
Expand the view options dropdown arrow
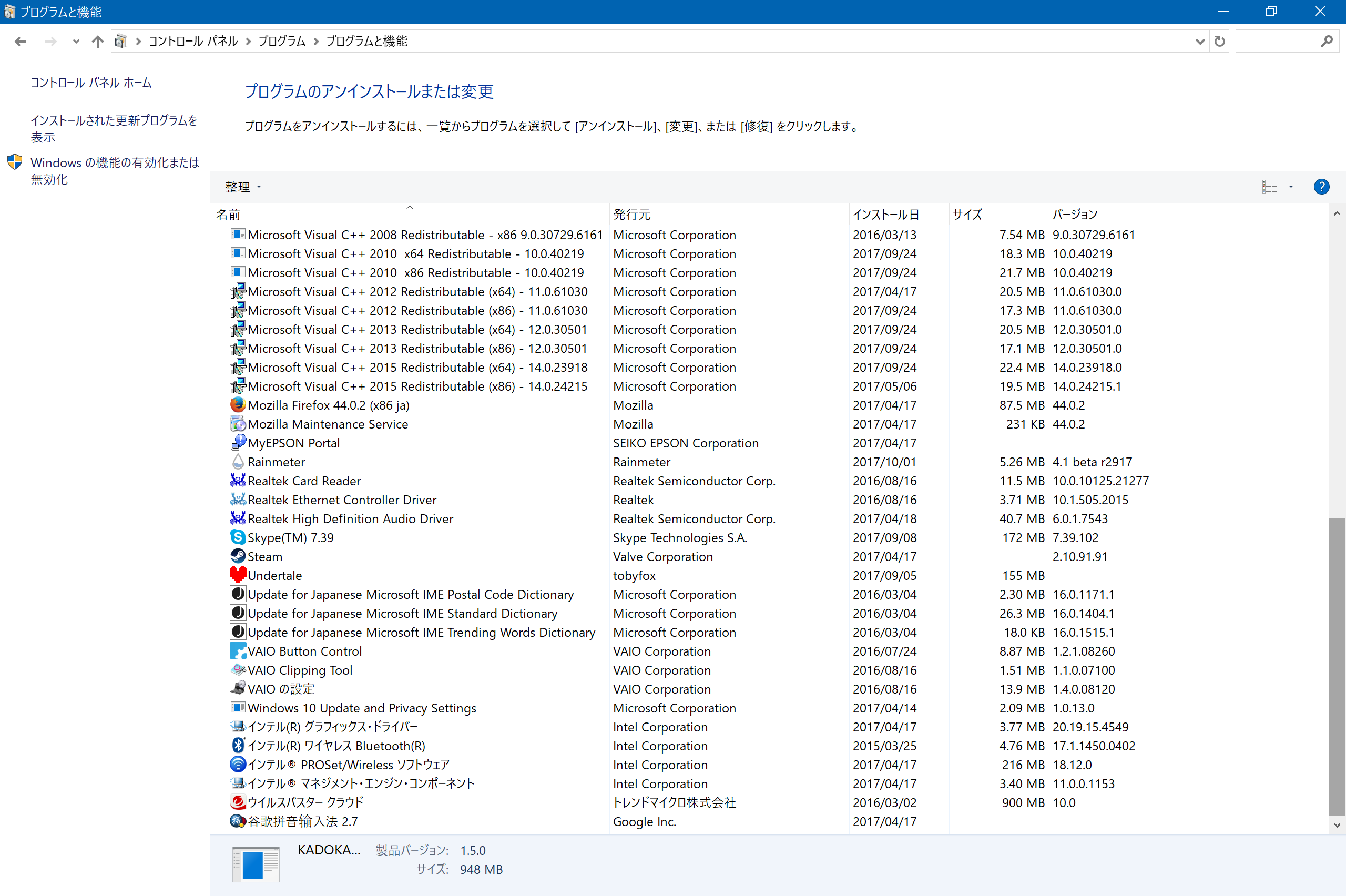(1291, 187)
